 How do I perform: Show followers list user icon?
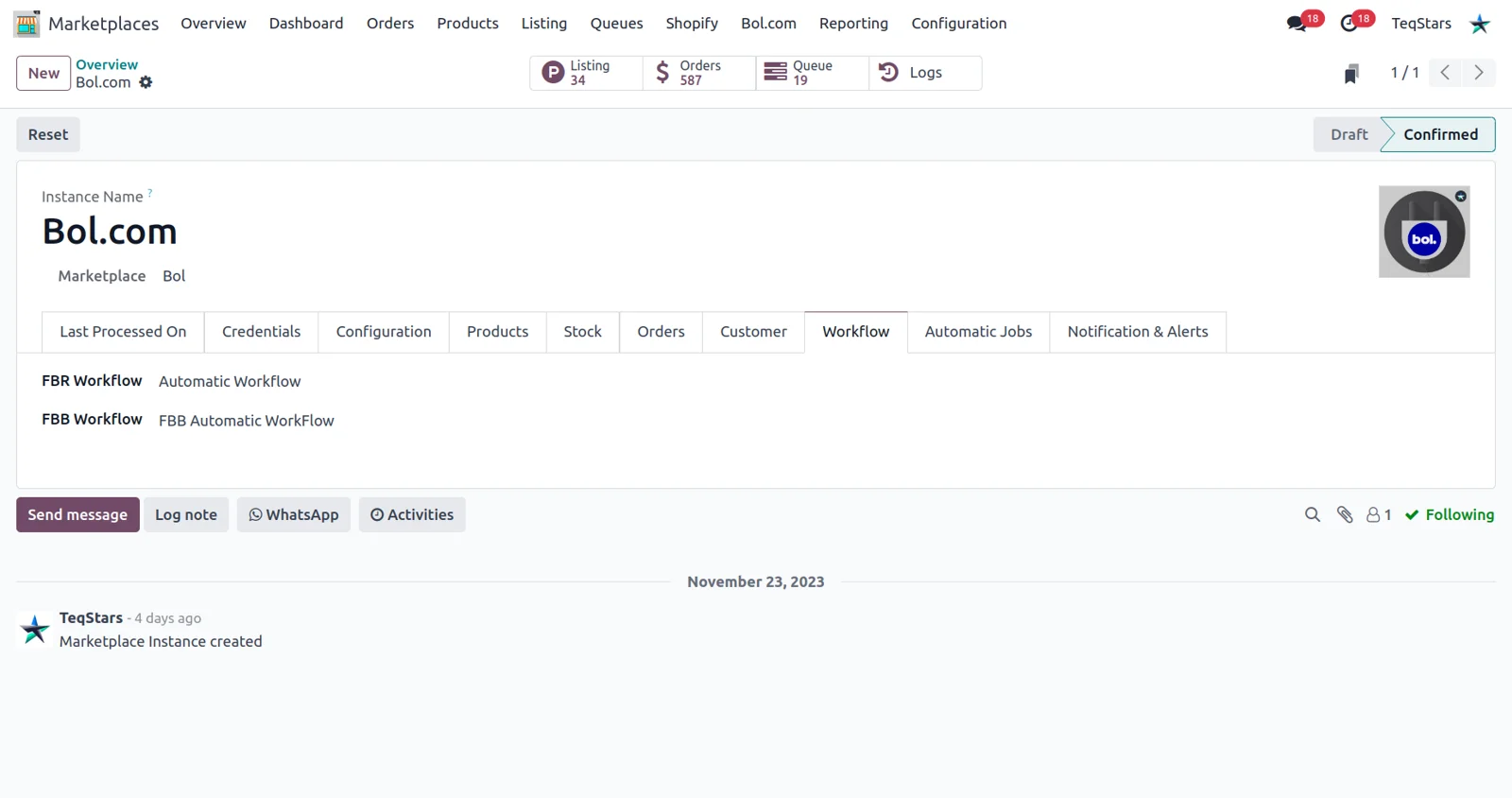(x=1379, y=515)
